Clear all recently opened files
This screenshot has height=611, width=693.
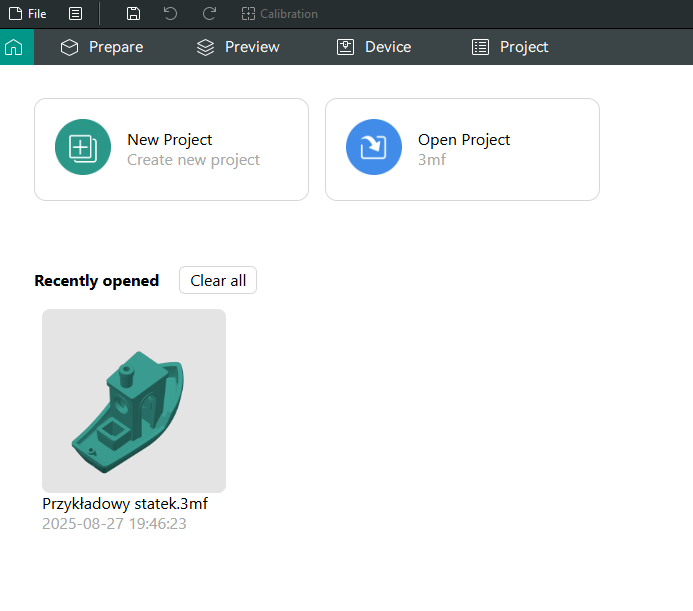[218, 280]
